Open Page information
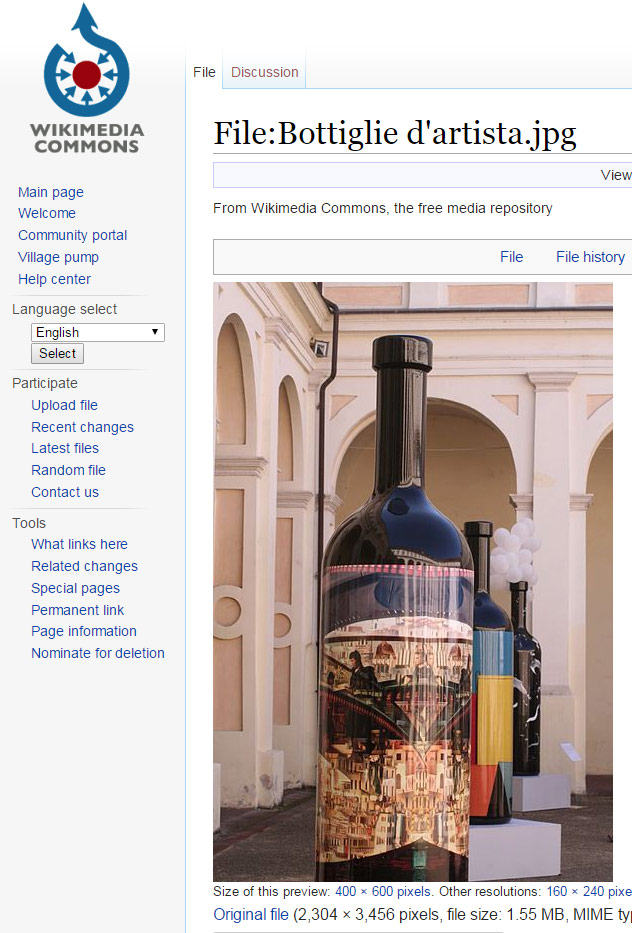632x933 pixels. point(84,631)
